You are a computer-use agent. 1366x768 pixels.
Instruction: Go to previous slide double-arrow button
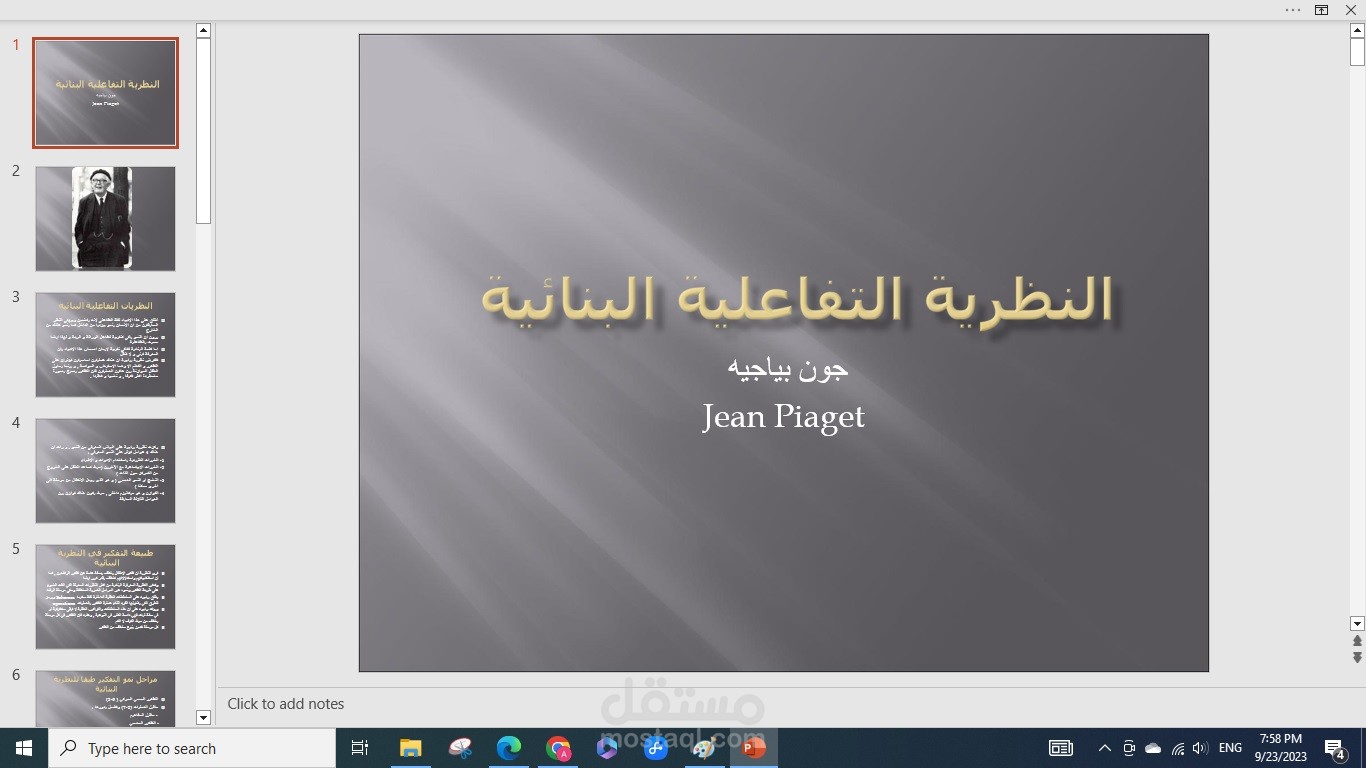pos(1357,641)
